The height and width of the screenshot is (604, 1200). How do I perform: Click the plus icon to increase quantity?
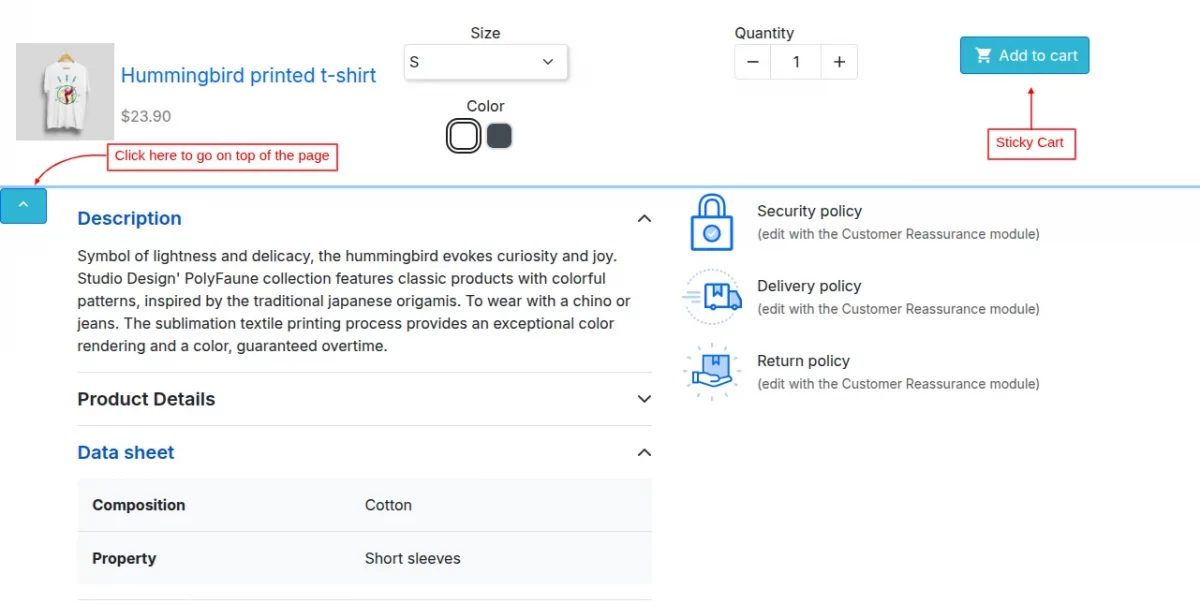point(839,62)
